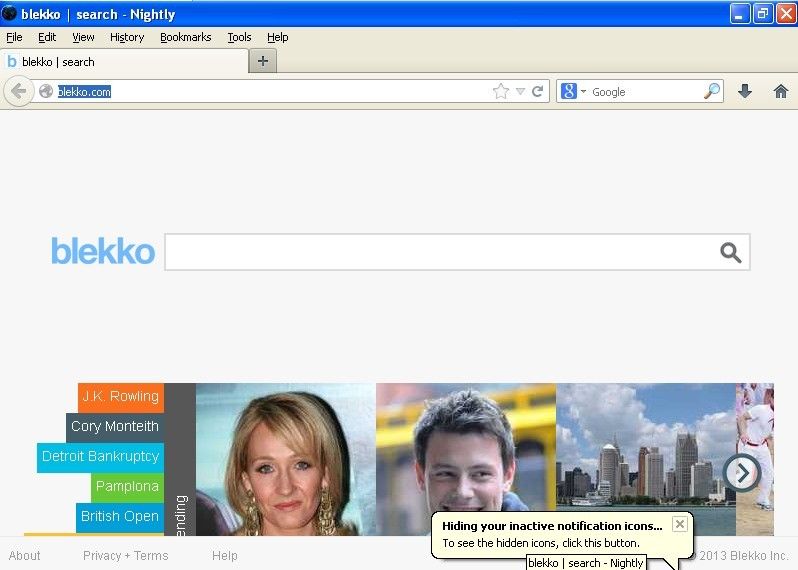Select the 'blekko | search' tab

(124, 62)
